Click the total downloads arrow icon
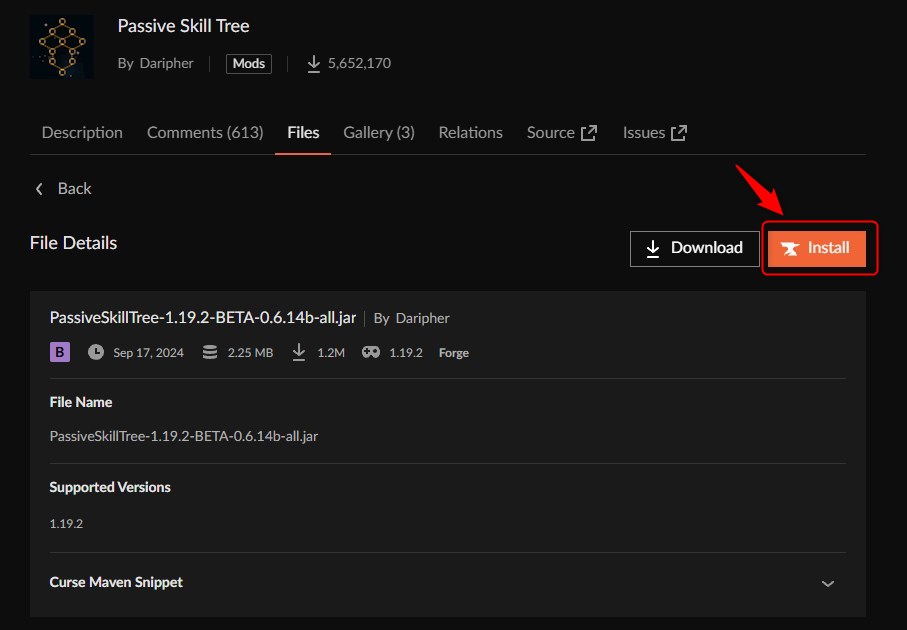Screen dimensions: 907x630 (314, 64)
